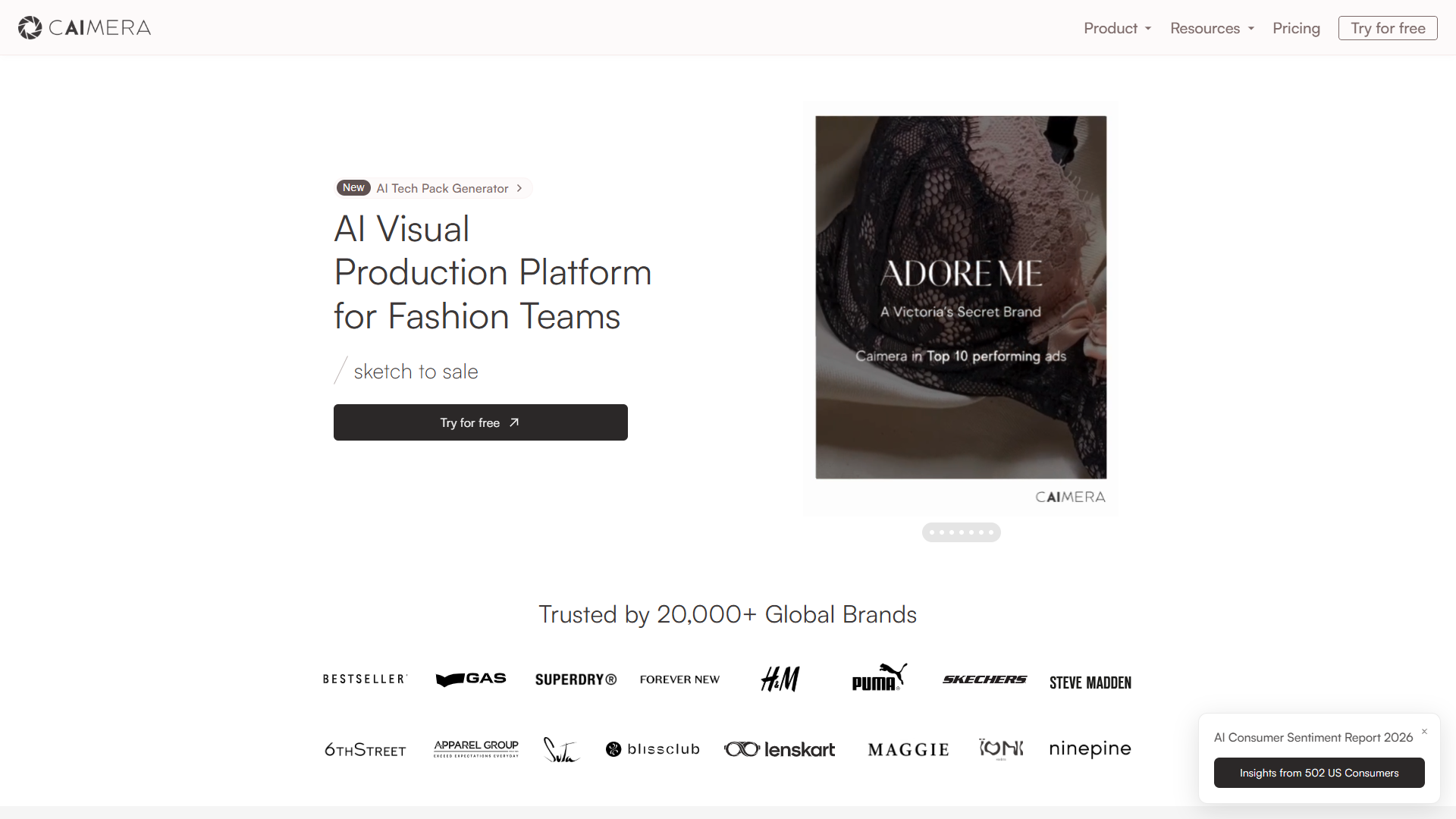The width and height of the screenshot is (1456, 819).
Task: Click the GAS brand logo
Action: [471, 679]
